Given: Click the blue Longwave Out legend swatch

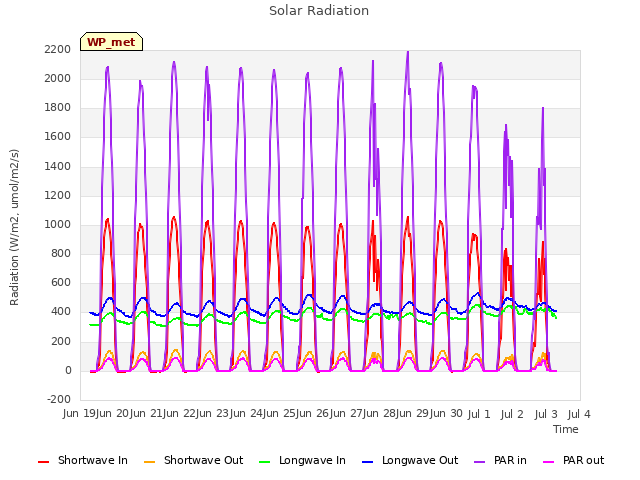Looking at the screenshot, I should tap(367, 462).
